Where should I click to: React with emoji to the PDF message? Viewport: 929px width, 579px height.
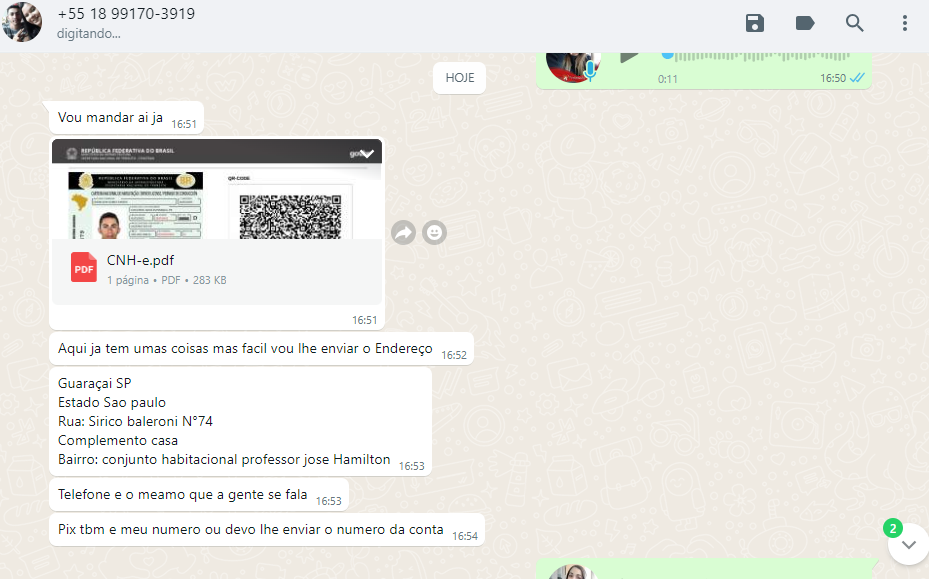coord(434,233)
